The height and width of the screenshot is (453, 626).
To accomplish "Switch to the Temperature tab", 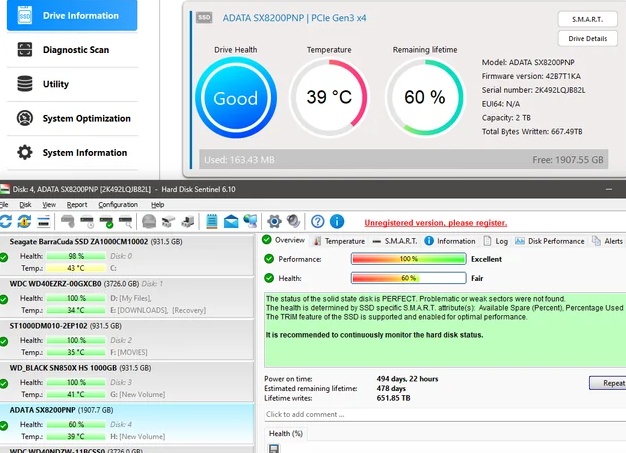I will coord(339,241).
